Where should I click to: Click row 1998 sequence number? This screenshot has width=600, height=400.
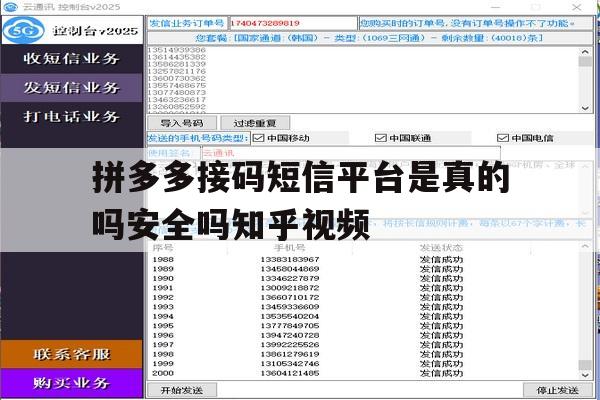[x=163, y=354]
